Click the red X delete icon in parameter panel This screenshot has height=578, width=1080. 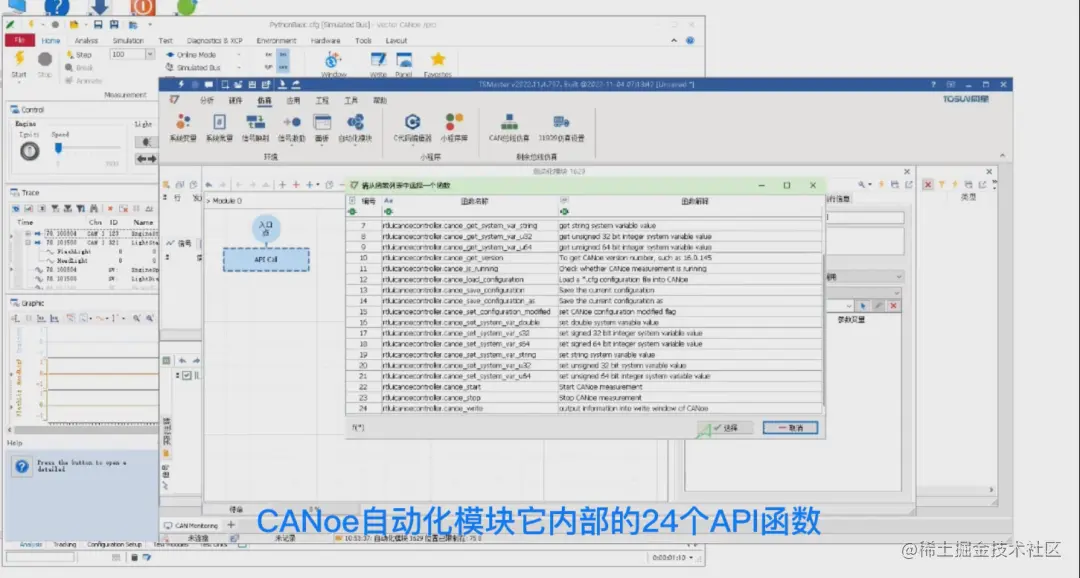point(893,306)
